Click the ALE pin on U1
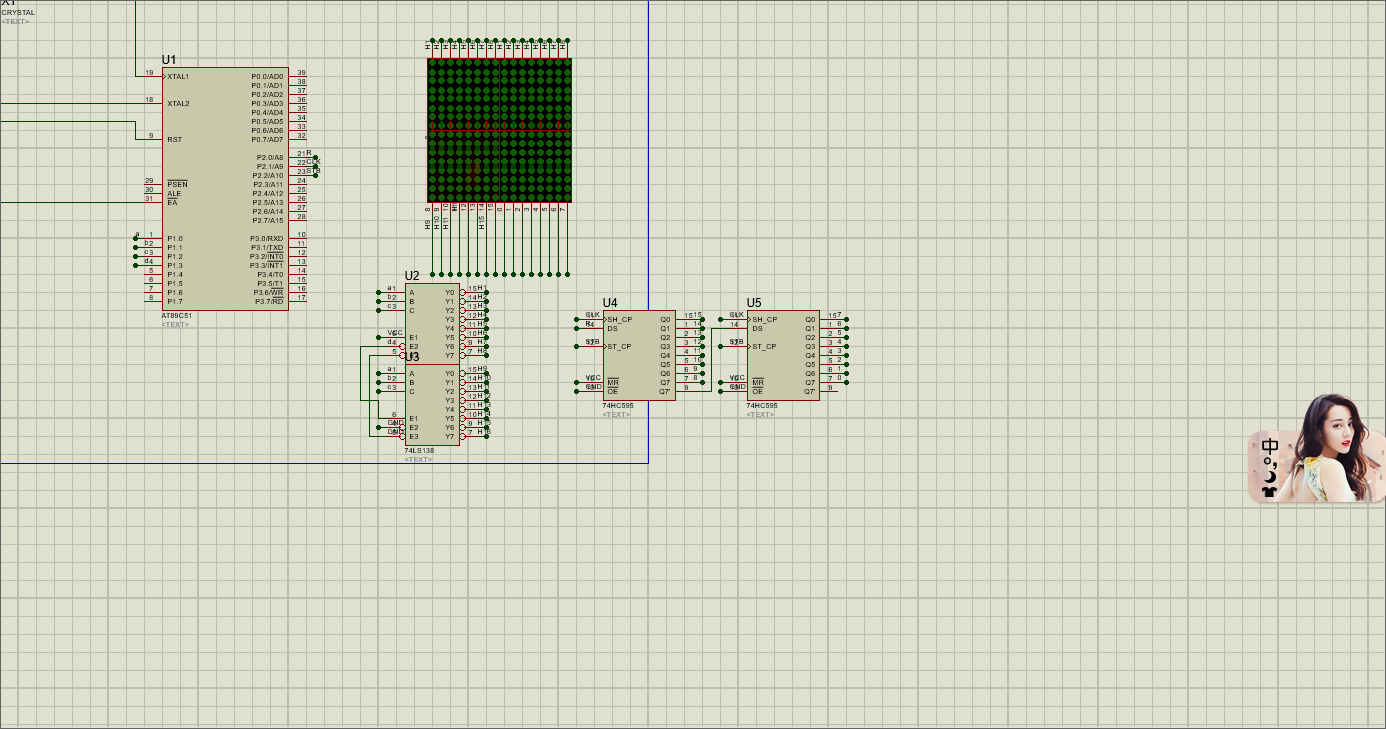Screen dimensions: 1386x729 click(x=174, y=194)
